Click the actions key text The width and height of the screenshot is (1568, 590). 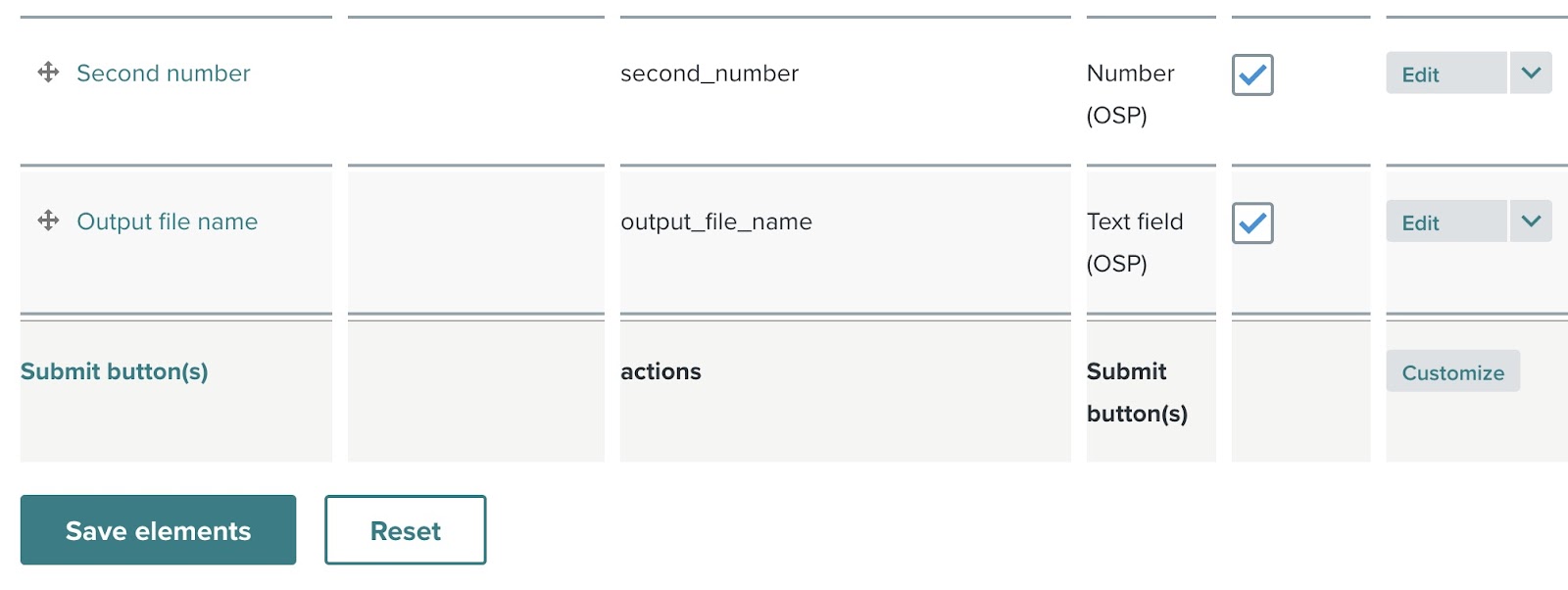(661, 371)
